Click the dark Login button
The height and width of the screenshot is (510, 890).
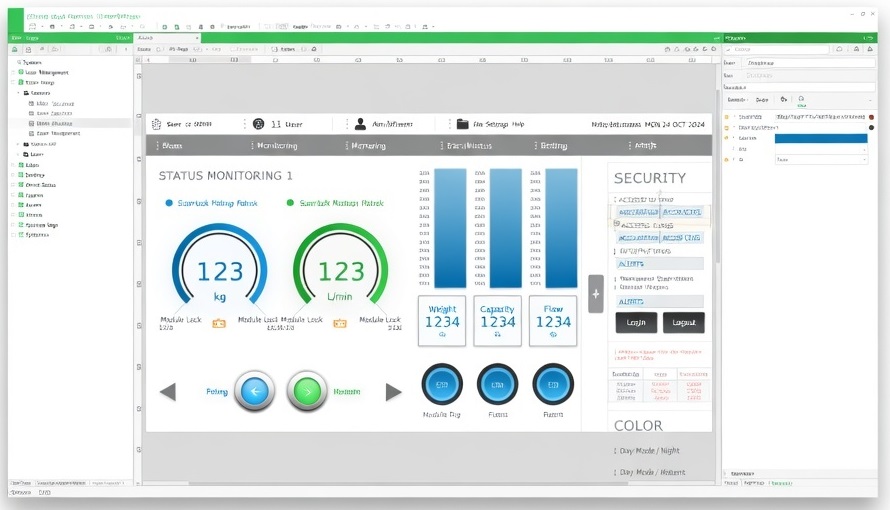coord(636,323)
